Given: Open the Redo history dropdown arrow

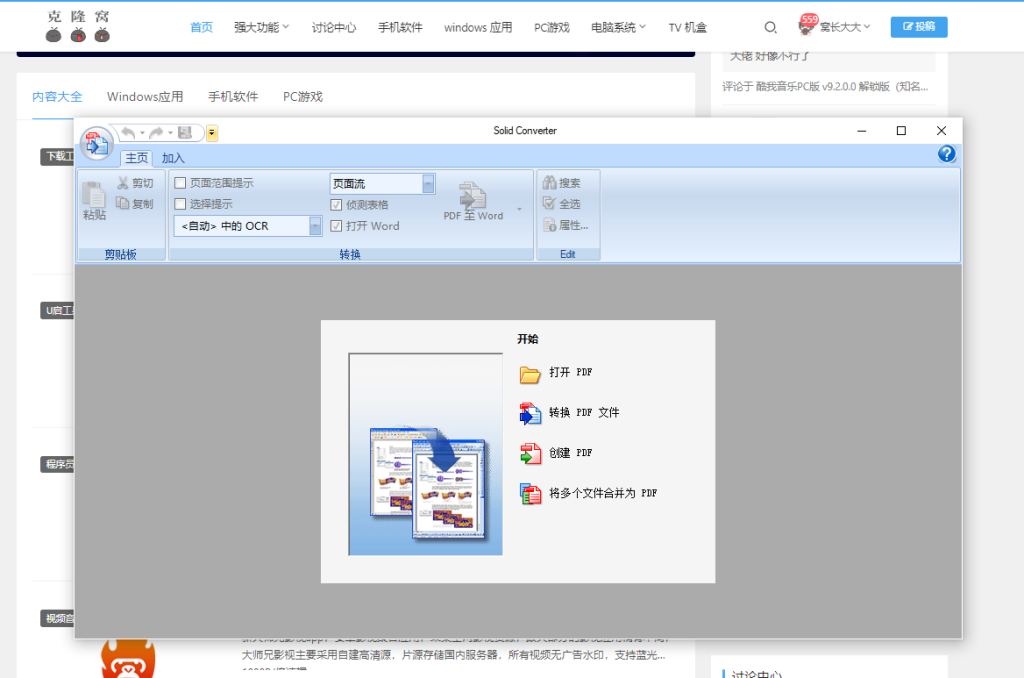Looking at the screenshot, I should 170,133.
